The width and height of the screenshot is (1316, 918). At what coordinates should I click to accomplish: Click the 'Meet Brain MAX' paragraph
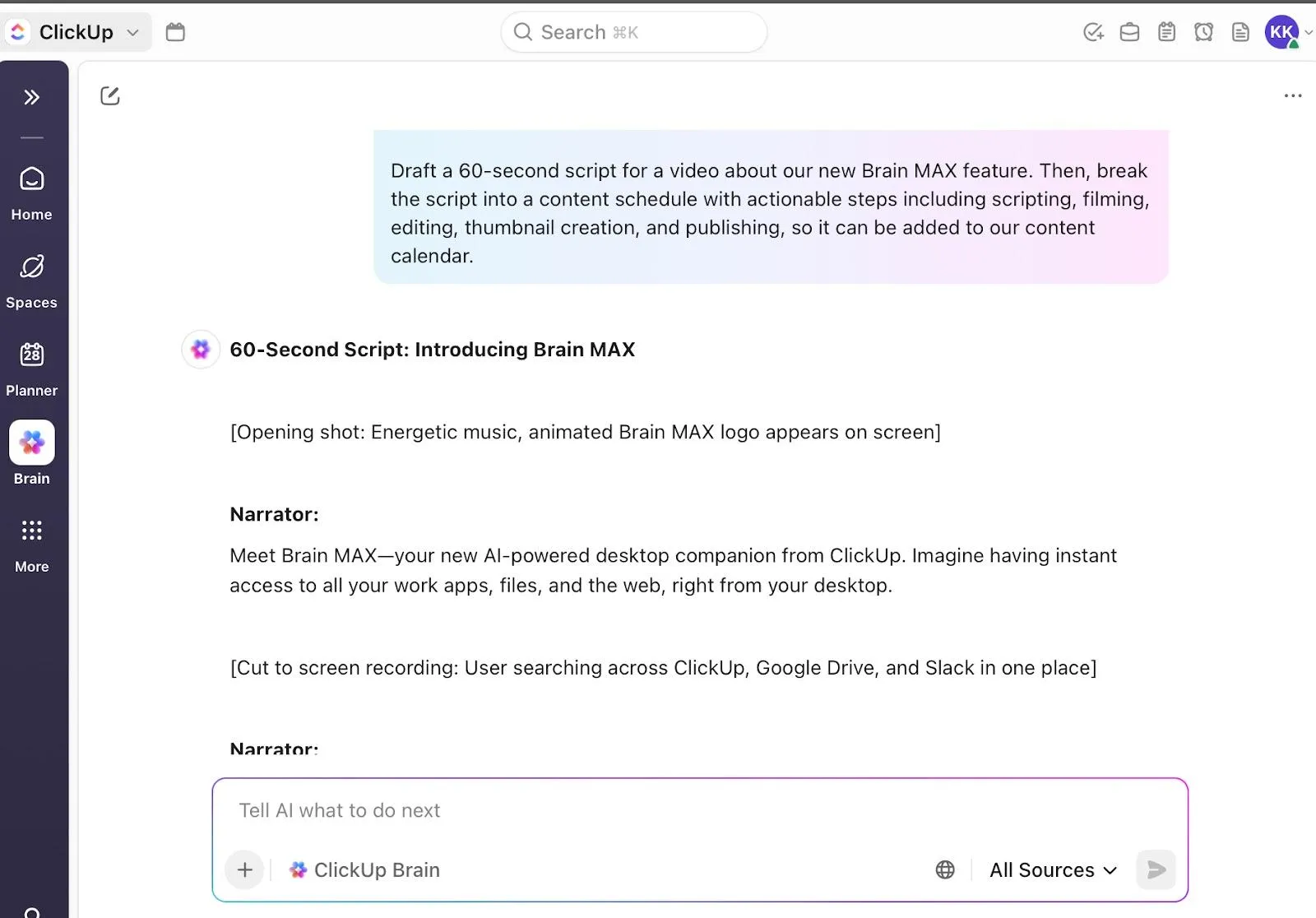click(x=673, y=570)
